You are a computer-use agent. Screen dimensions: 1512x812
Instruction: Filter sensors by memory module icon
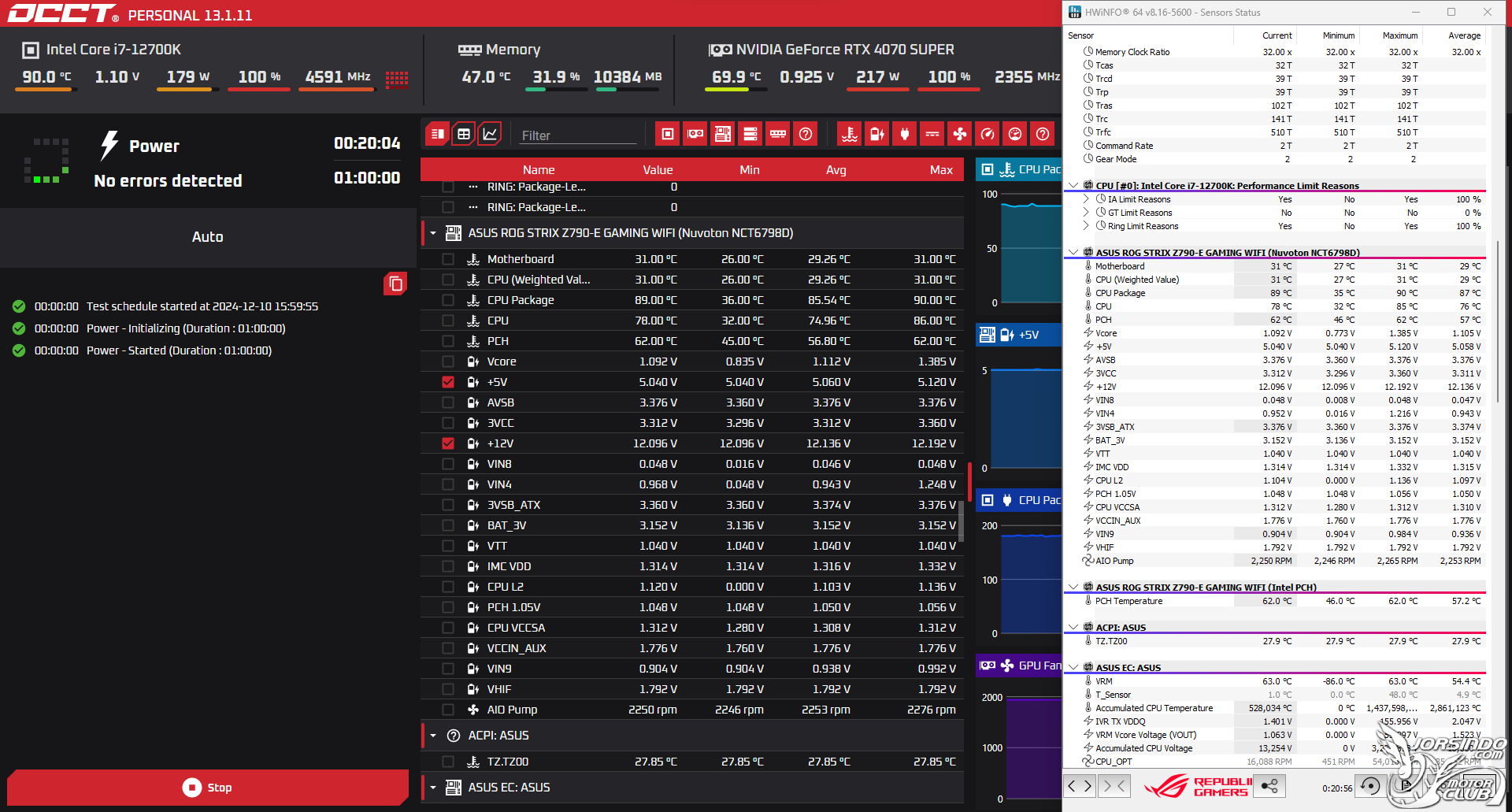pyautogui.click(x=778, y=134)
